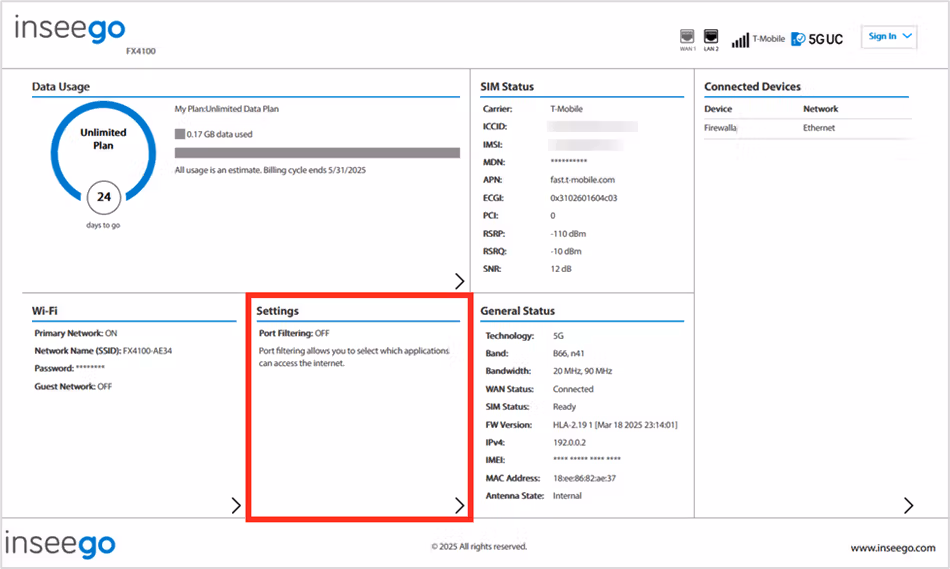Viewport: 950px width, 569px height.
Task: Click the 24 days to go badge
Action: [x=104, y=197]
